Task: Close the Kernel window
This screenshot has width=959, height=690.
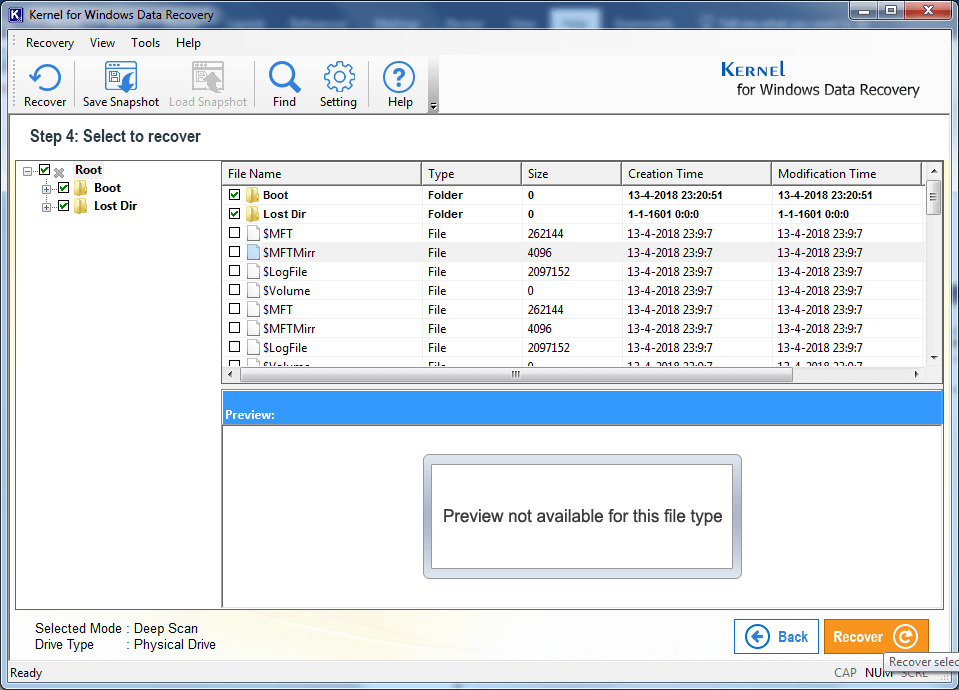Action: pos(928,10)
